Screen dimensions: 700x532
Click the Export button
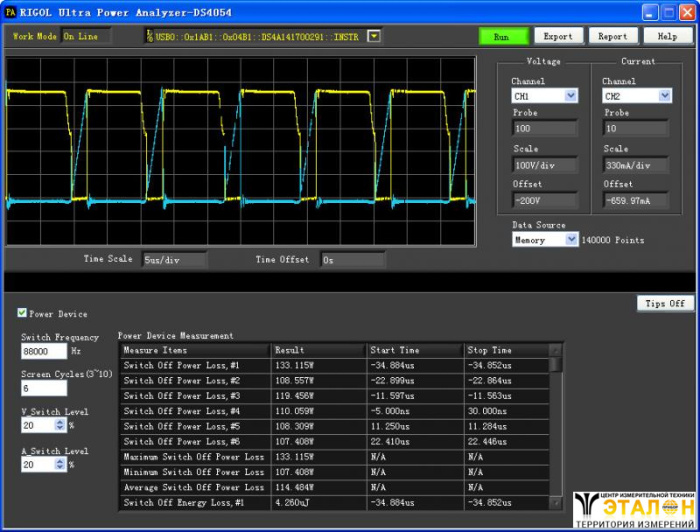pyautogui.click(x=558, y=36)
